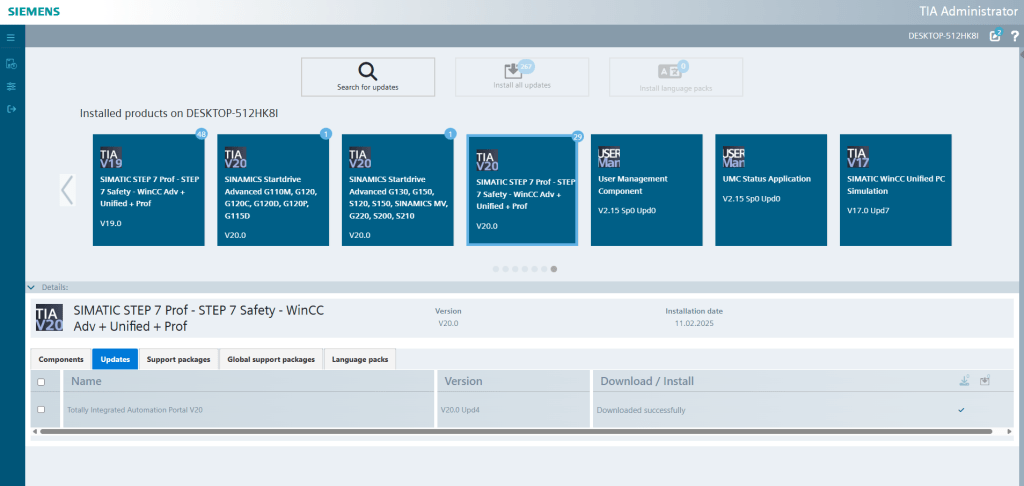Switch to the Components tab
The height and width of the screenshot is (486, 1024).
[x=61, y=359]
